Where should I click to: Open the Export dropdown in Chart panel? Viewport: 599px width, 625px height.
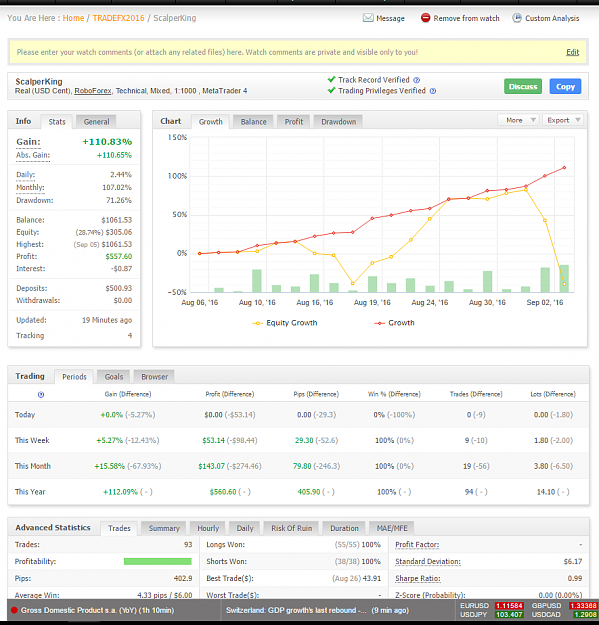[562, 120]
